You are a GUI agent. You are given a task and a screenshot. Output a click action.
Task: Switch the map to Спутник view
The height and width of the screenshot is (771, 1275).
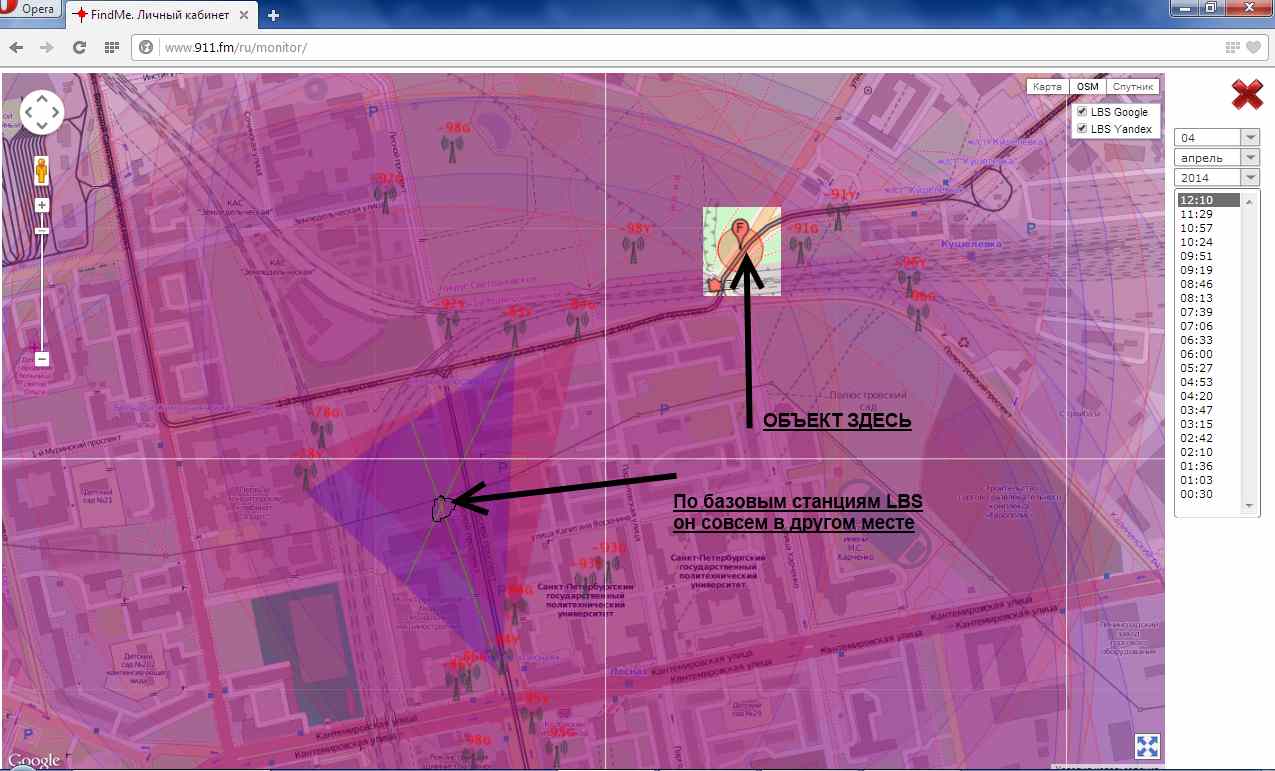tap(1133, 87)
